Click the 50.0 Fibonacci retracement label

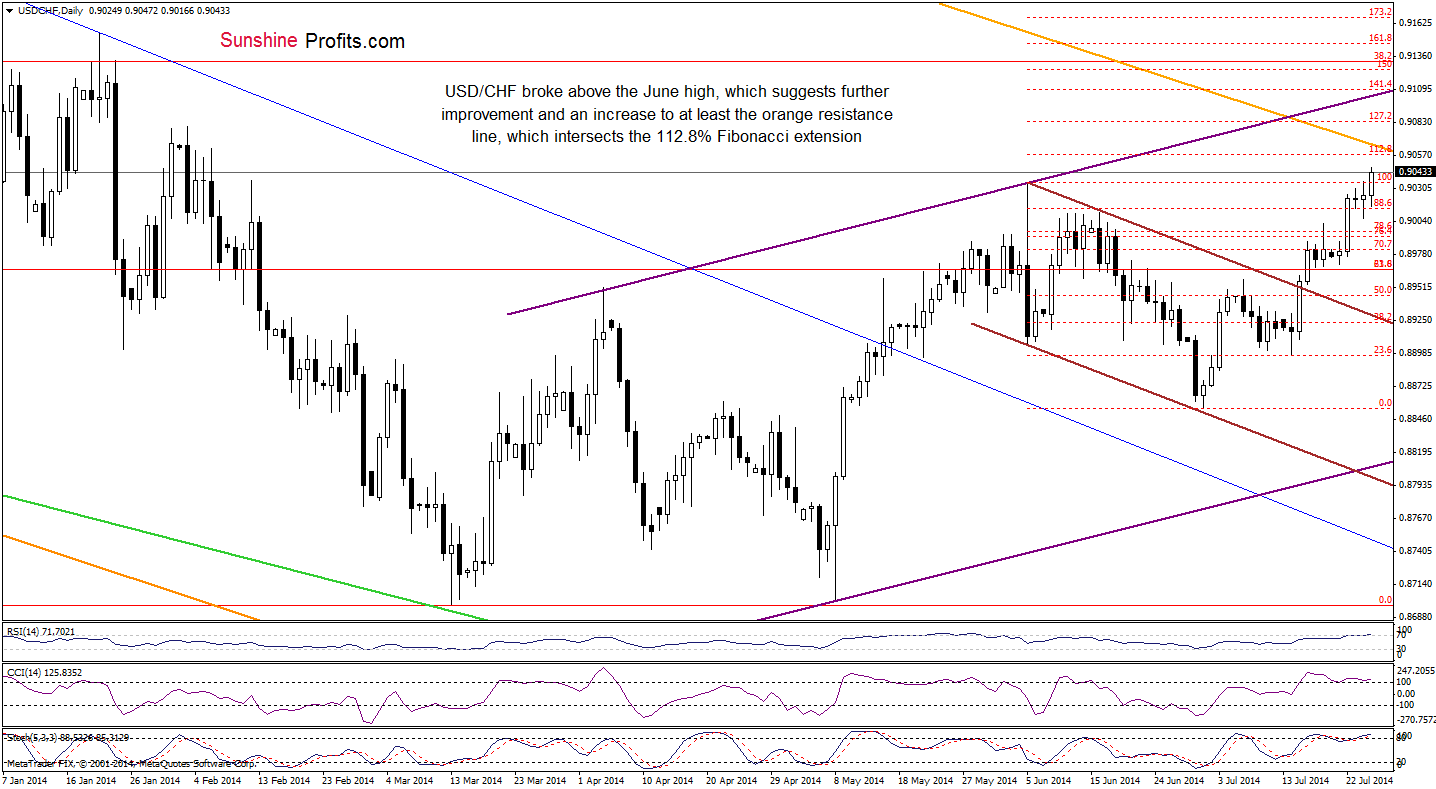pyautogui.click(x=1382, y=289)
